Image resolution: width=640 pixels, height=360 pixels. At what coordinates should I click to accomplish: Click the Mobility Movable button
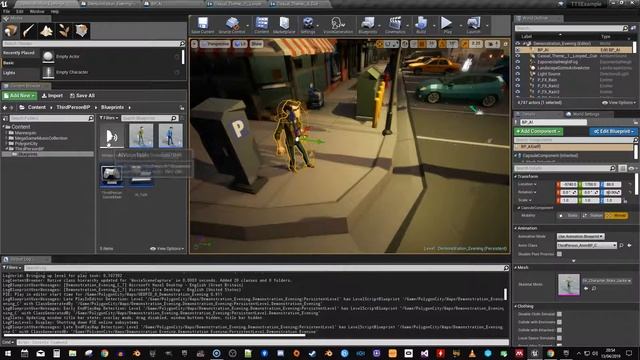(616, 216)
